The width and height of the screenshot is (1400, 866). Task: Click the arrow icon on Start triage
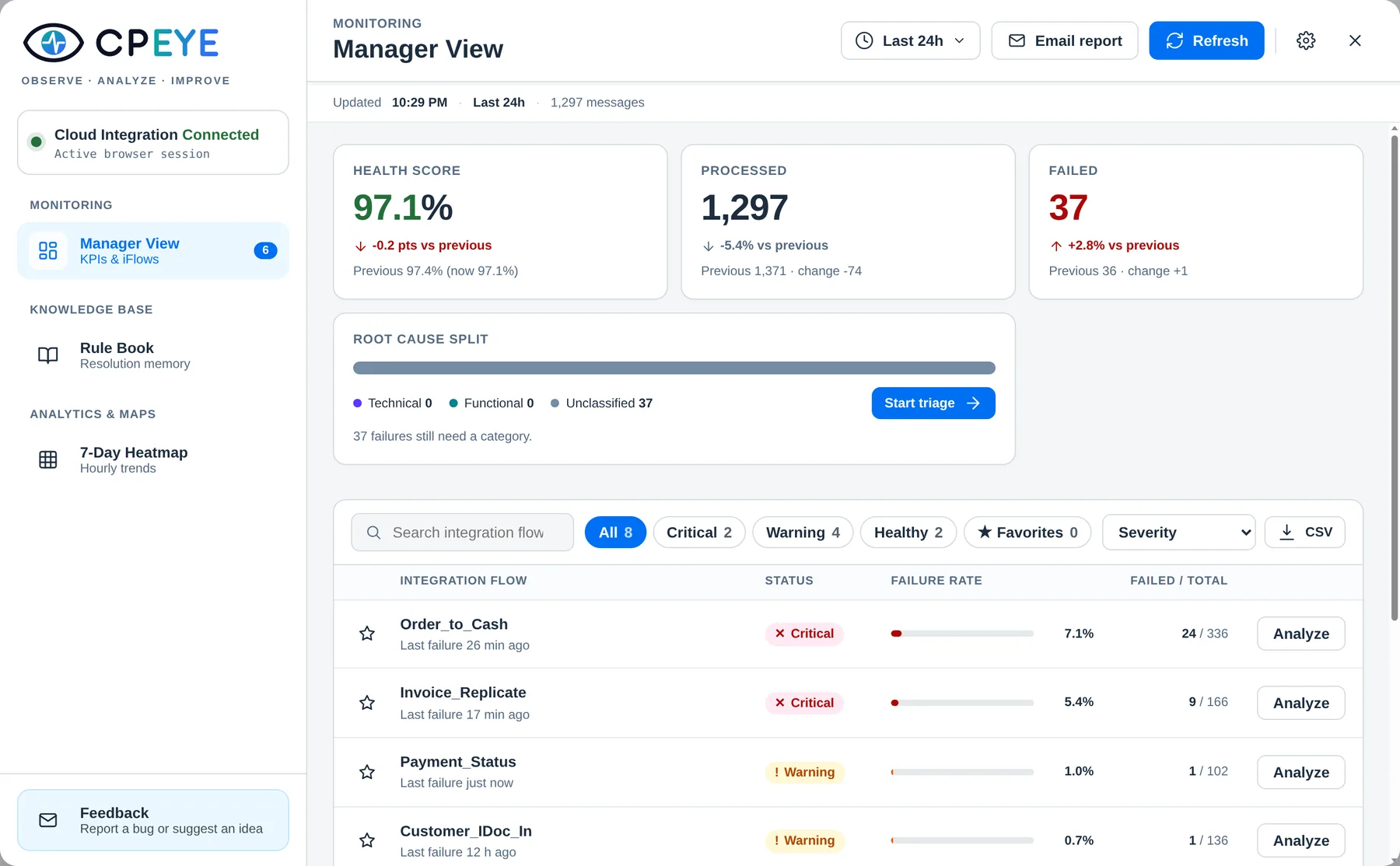(973, 403)
